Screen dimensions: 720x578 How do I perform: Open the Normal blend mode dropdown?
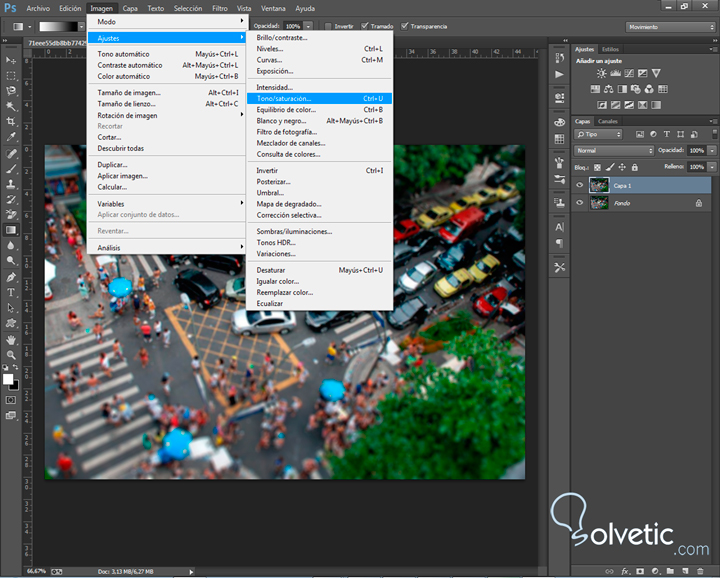coord(614,151)
